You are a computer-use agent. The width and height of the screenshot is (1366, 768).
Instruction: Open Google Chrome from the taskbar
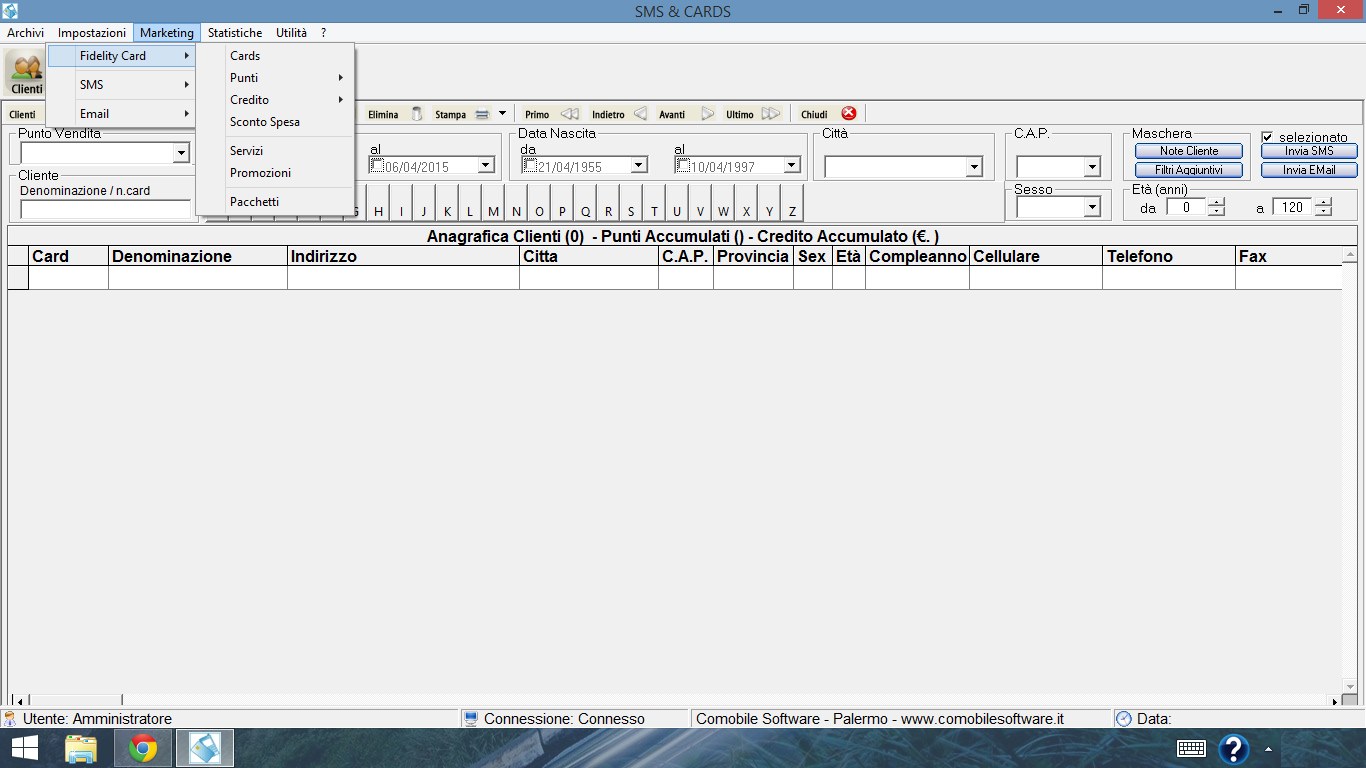pos(143,748)
